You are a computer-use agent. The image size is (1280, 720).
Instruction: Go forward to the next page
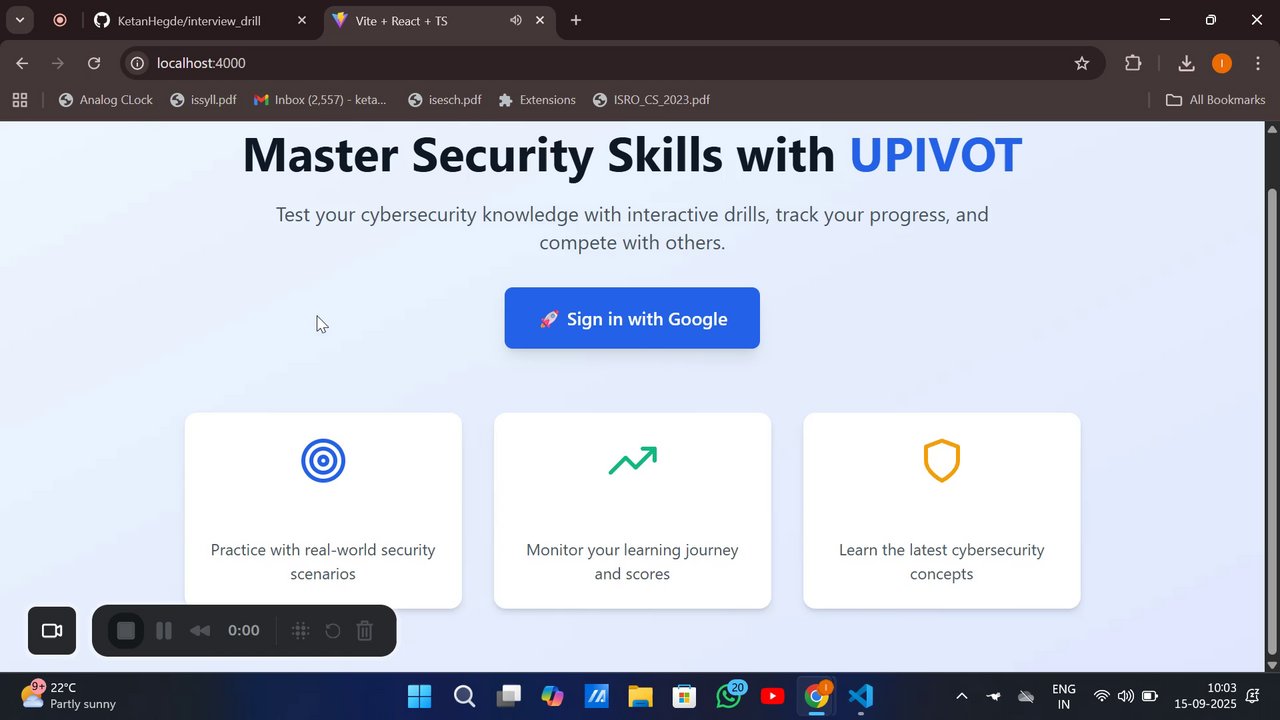click(58, 63)
